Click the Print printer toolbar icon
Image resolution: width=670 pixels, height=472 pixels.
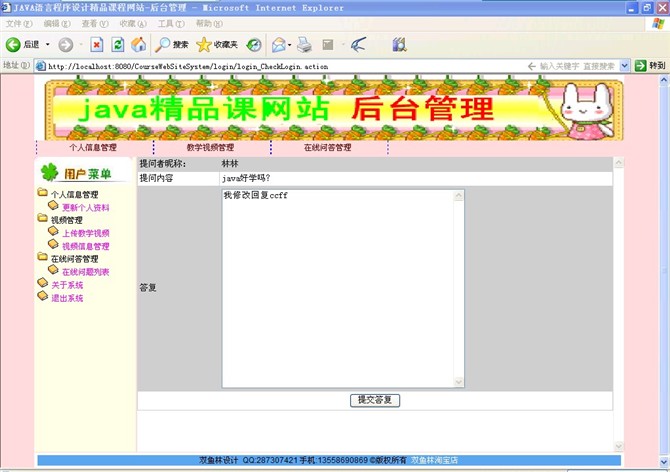coord(303,45)
